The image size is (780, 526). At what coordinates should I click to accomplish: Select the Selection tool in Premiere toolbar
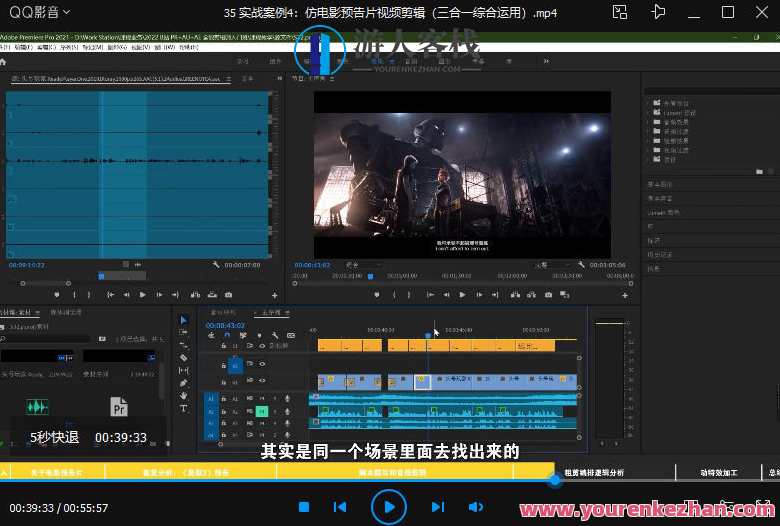183,320
